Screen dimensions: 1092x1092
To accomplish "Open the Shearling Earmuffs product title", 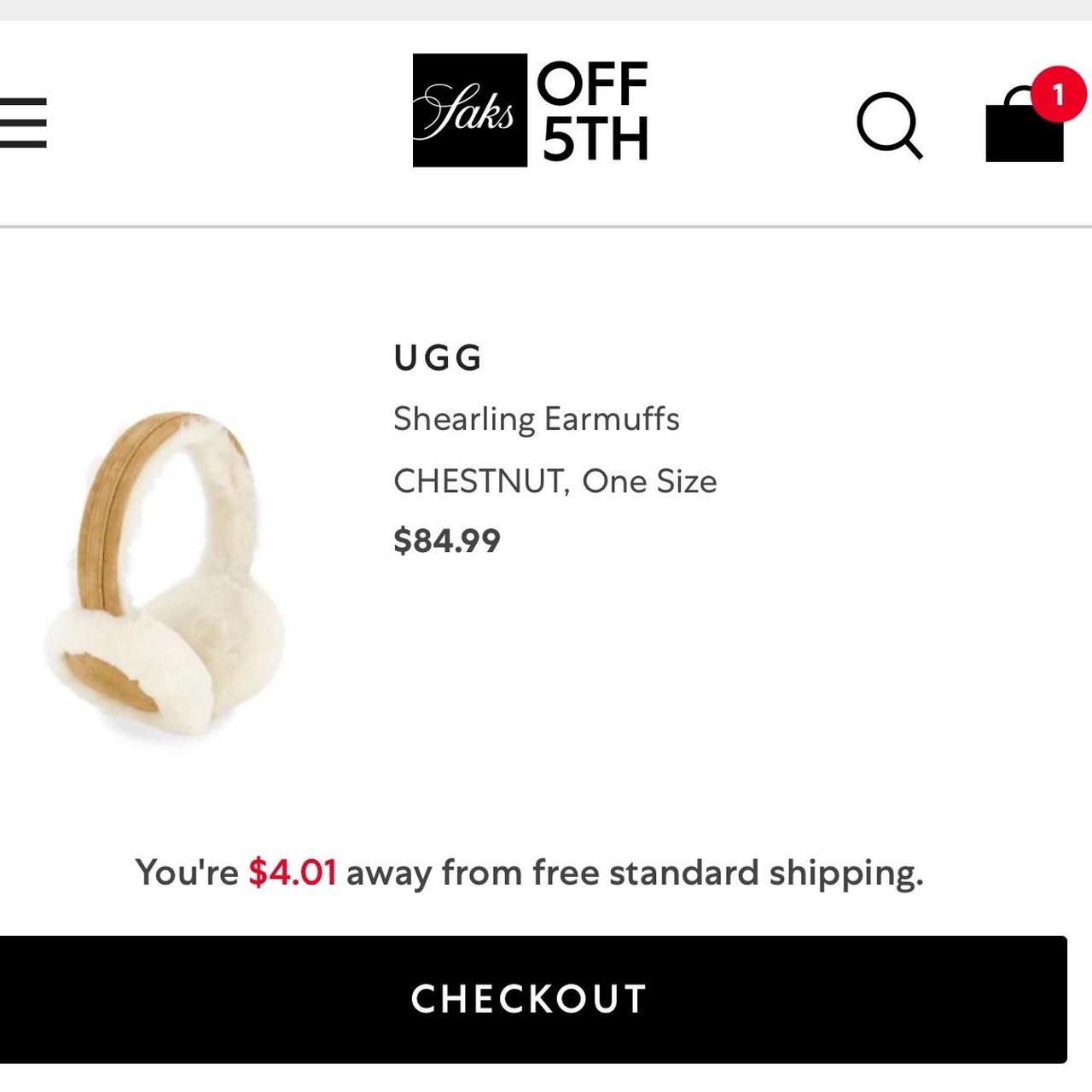I will [536, 419].
